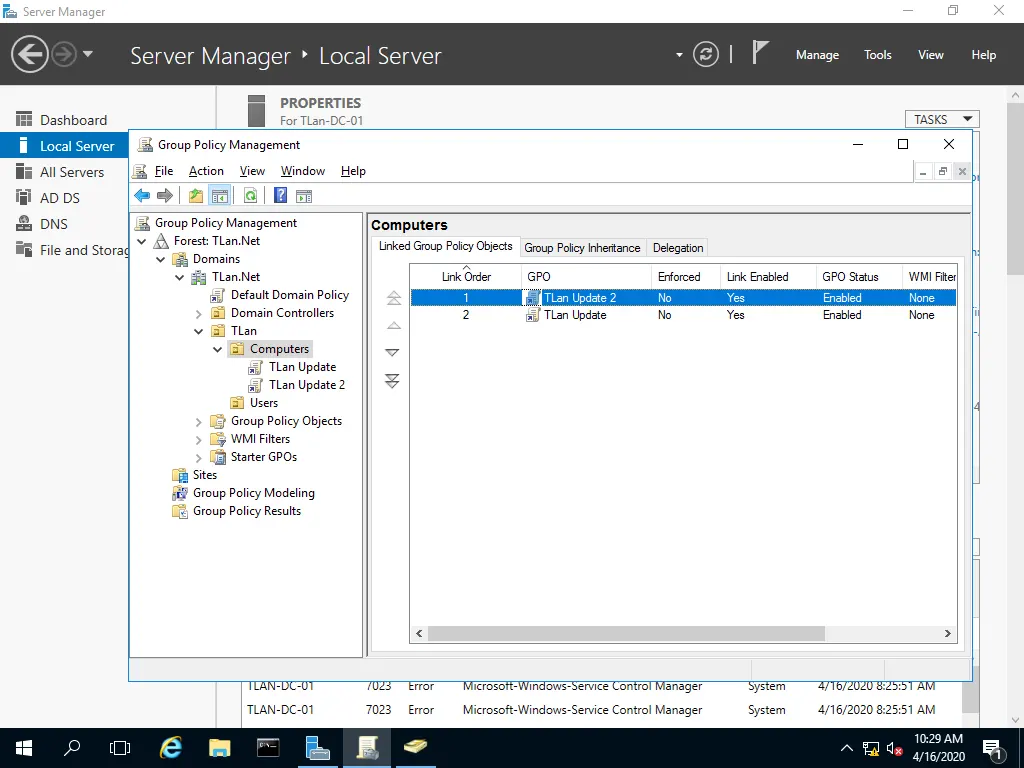
Task: Collapse the Computers OU node
Action: 217,349
